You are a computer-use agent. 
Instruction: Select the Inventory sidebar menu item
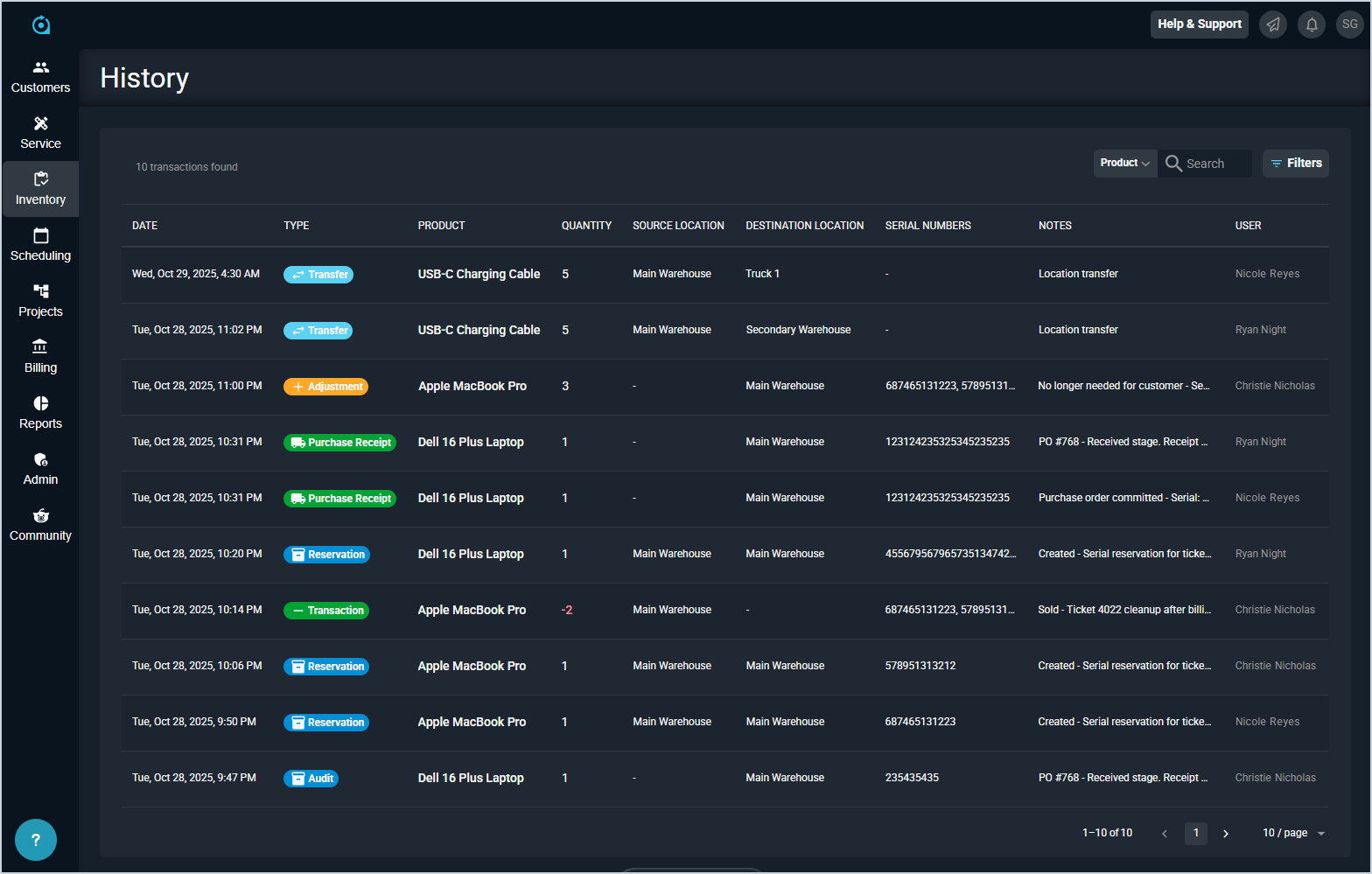(x=40, y=189)
